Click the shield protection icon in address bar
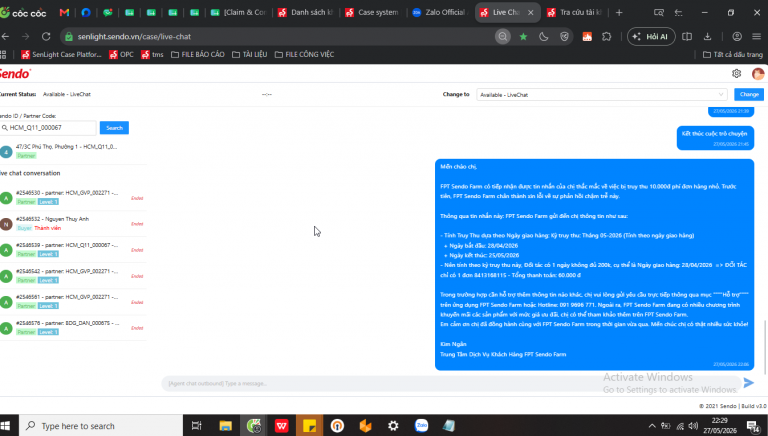Image resolution: width=768 pixels, height=436 pixels. pos(564,37)
